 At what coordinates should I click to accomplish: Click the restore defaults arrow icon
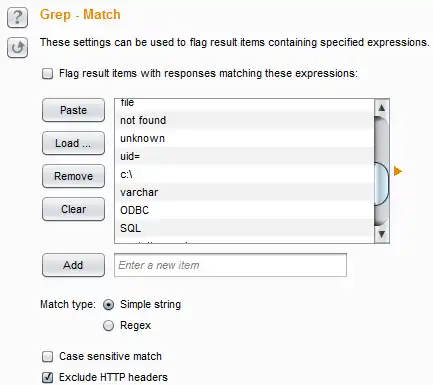coord(17,48)
